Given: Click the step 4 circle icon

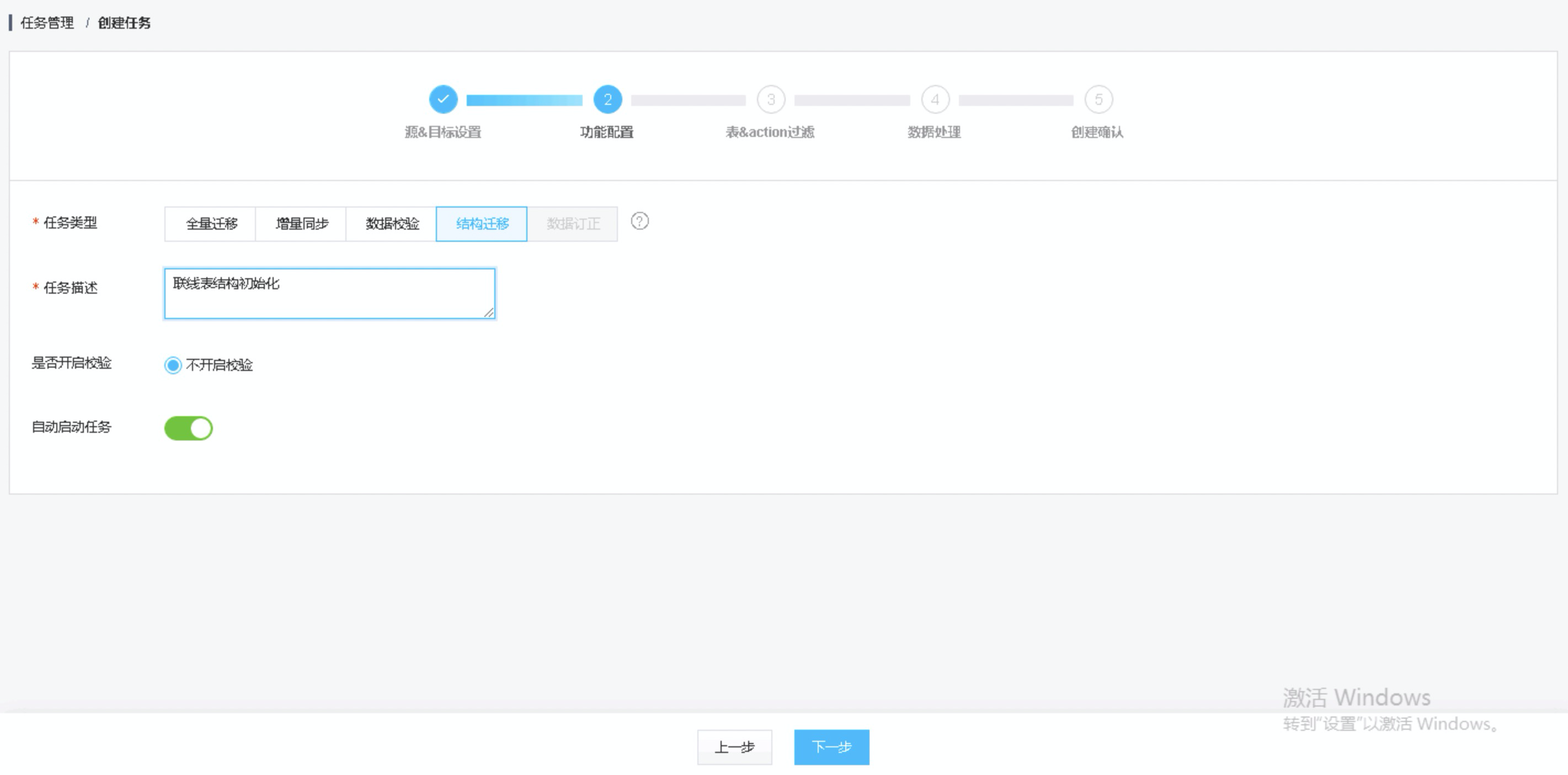Looking at the screenshot, I should [935, 99].
